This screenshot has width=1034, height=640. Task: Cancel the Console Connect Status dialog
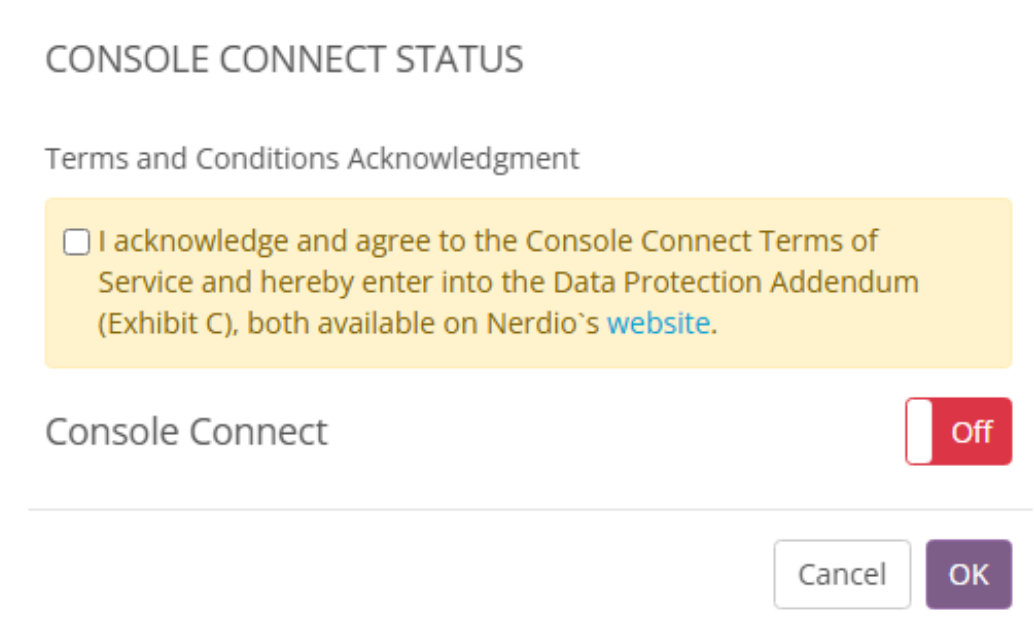pyautogui.click(x=841, y=574)
